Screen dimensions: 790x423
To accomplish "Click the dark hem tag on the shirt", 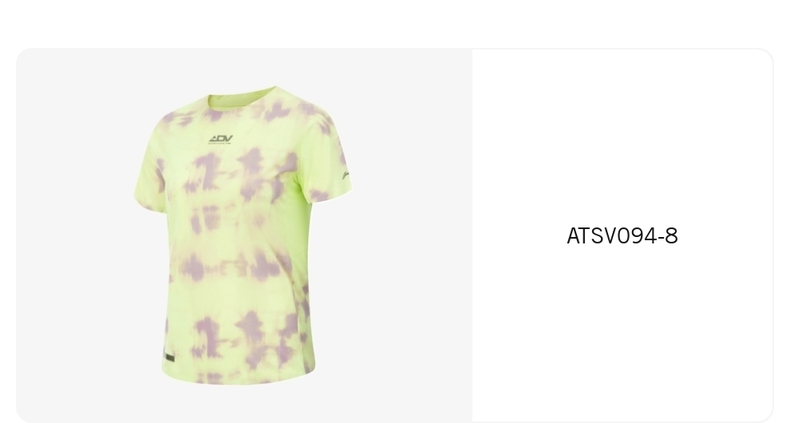I will tap(170, 359).
